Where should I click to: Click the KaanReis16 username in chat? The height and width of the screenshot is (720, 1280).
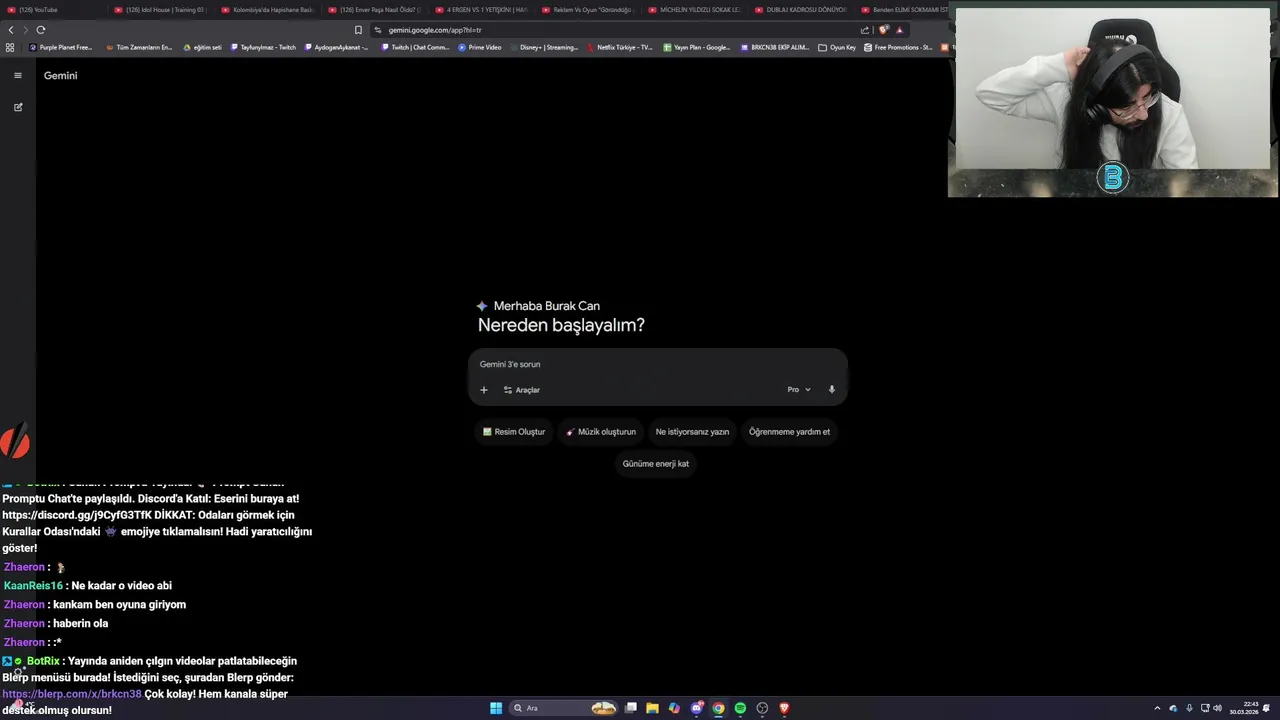[33, 586]
